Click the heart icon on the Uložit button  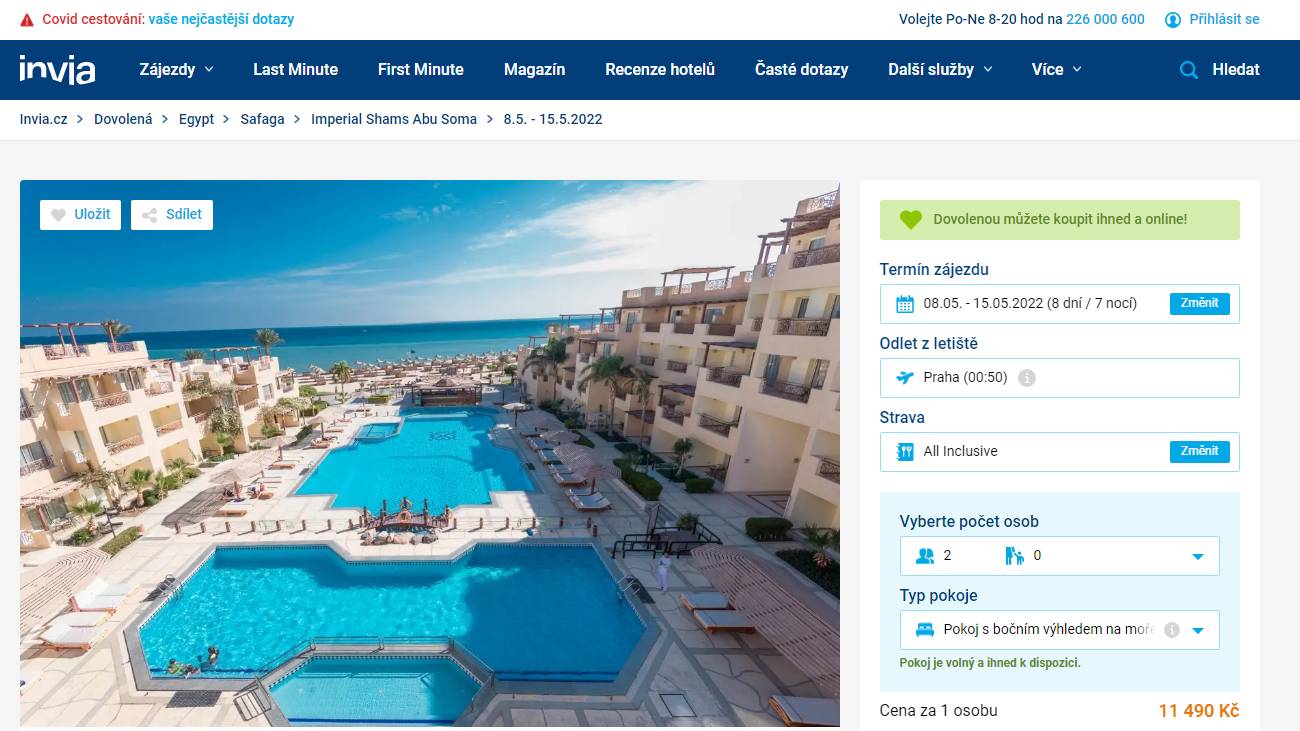(58, 215)
